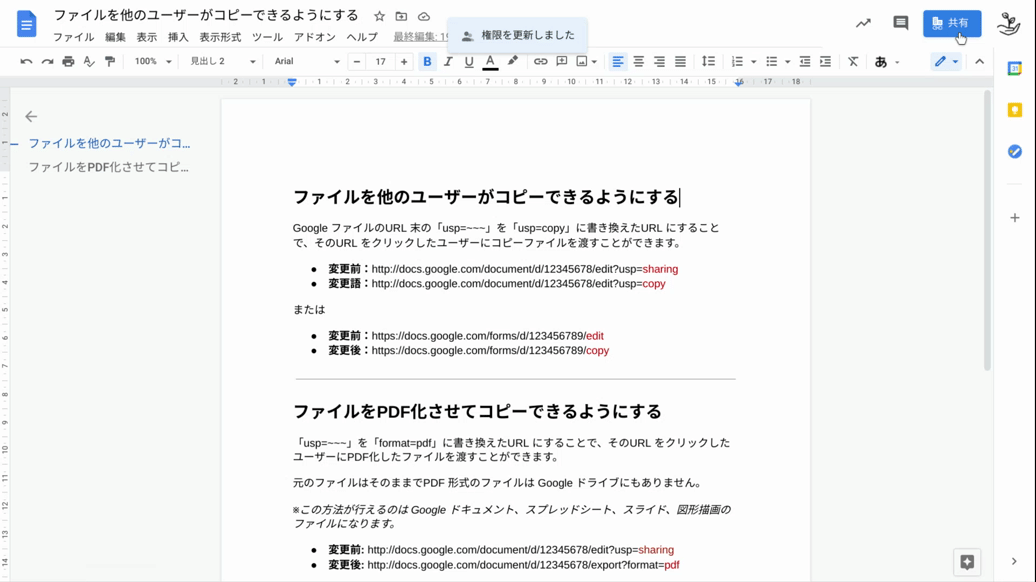
Task: Open the 表示 menu
Action: [x=147, y=37]
